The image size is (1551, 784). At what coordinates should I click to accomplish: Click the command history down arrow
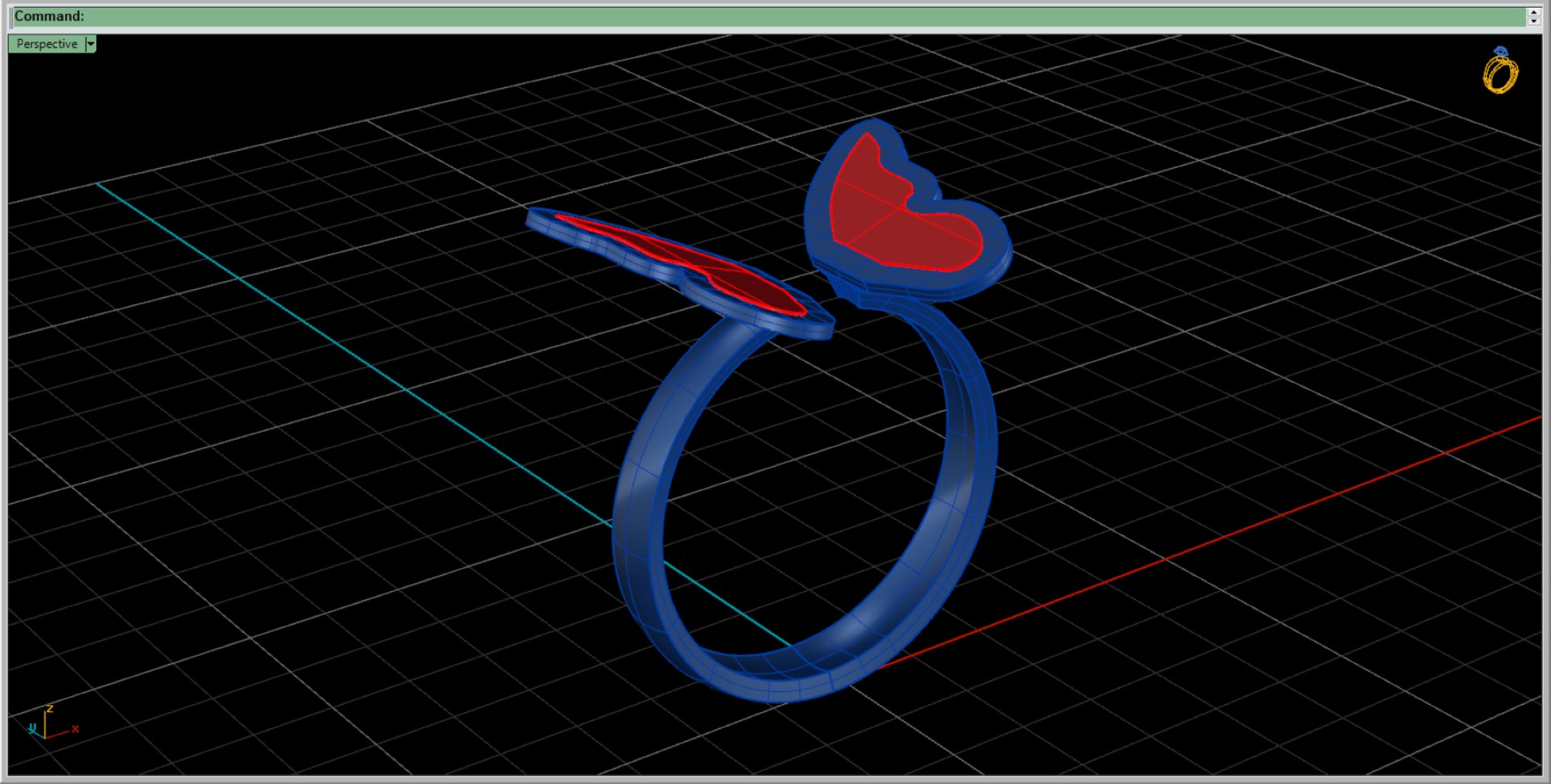click(x=1533, y=21)
